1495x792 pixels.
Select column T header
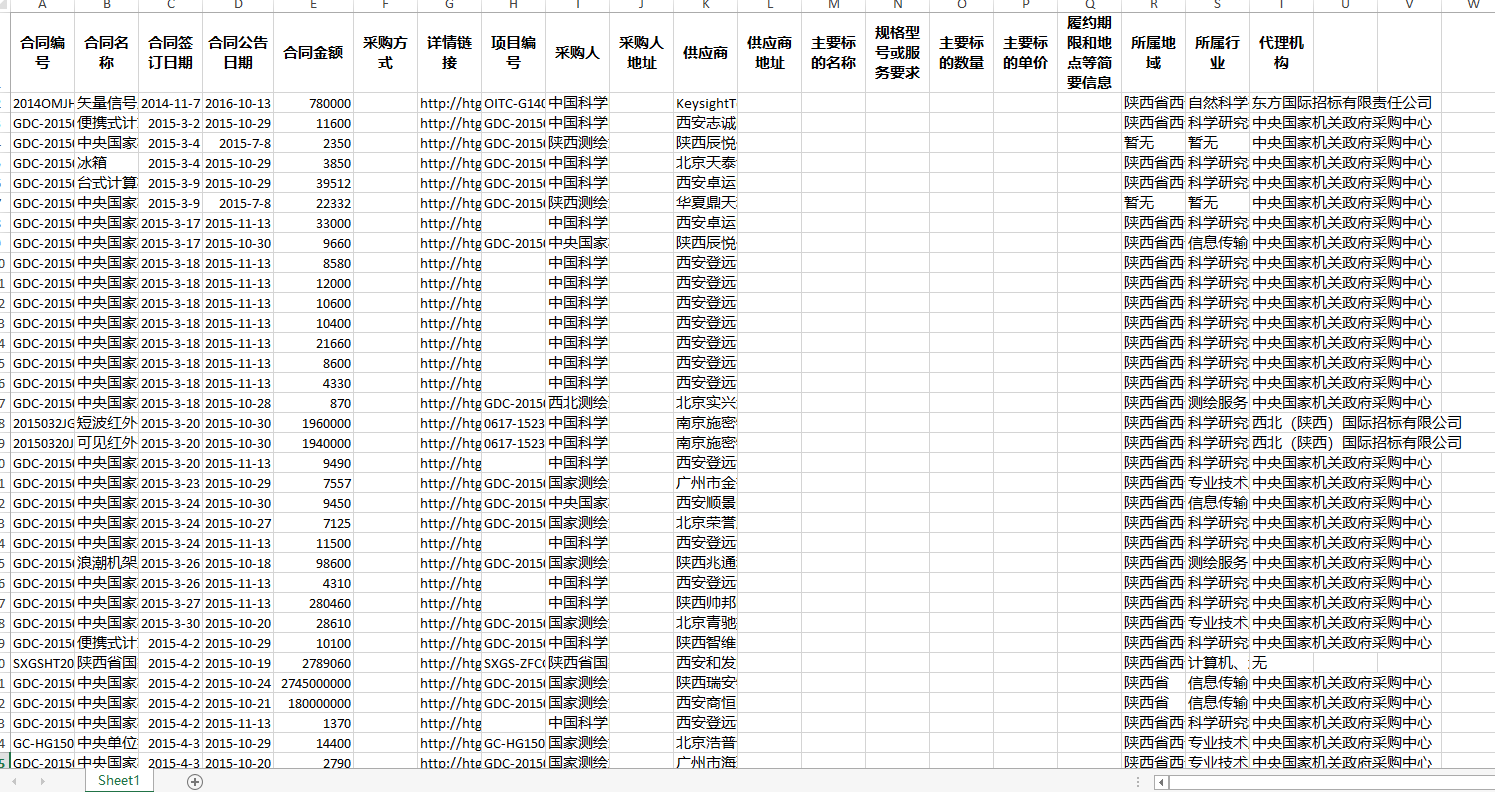pyautogui.click(x=1281, y=5)
